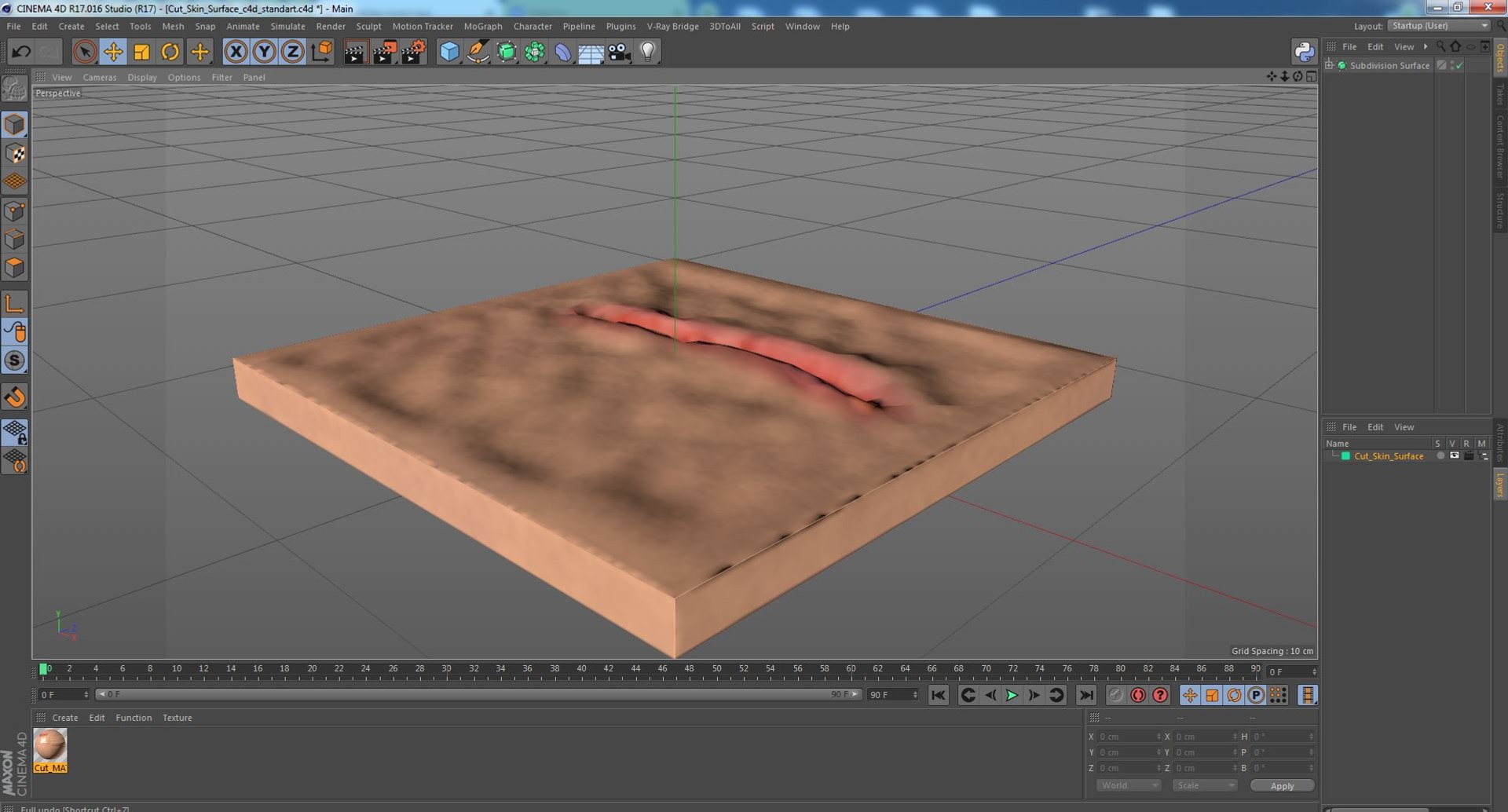This screenshot has height=812, width=1508.
Task: Add a Cube primitive object
Action: 449,53
